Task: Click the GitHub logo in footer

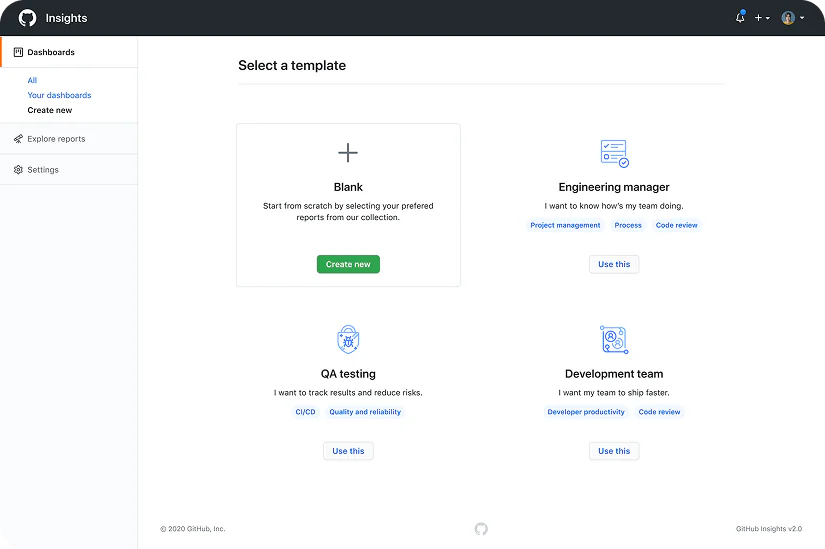Action: click(481, 529)
